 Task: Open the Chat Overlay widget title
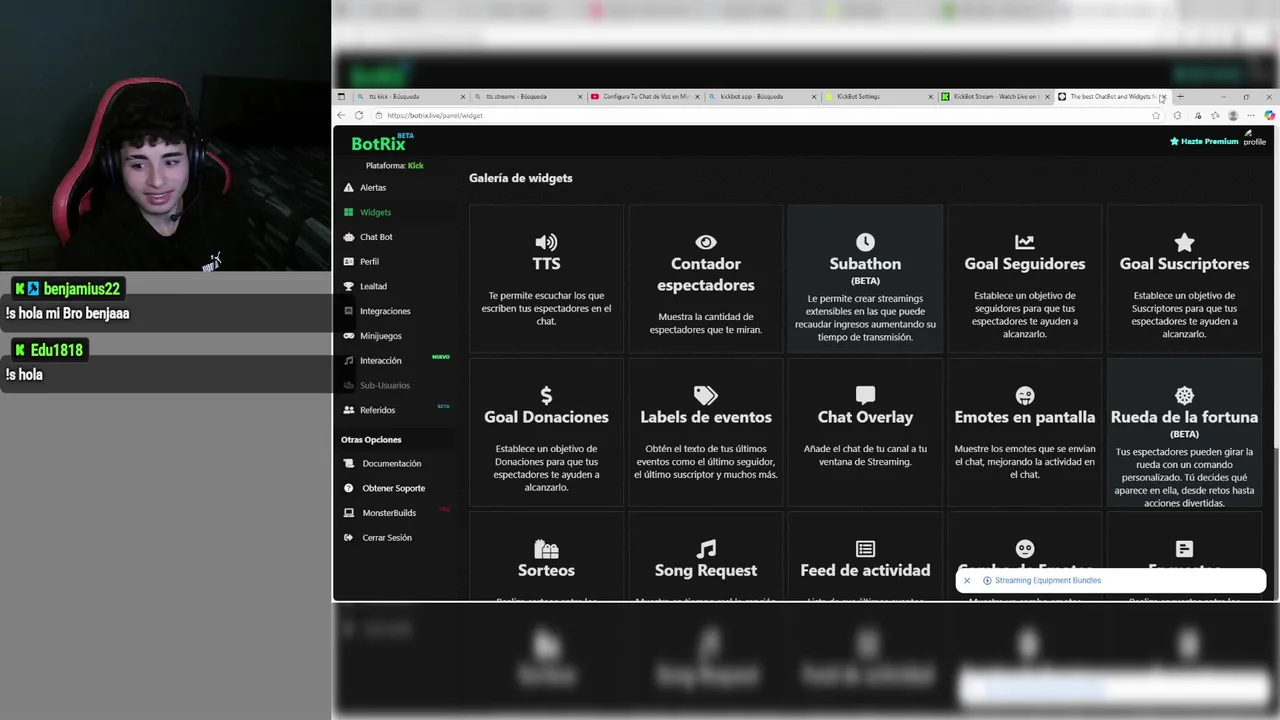865,417
